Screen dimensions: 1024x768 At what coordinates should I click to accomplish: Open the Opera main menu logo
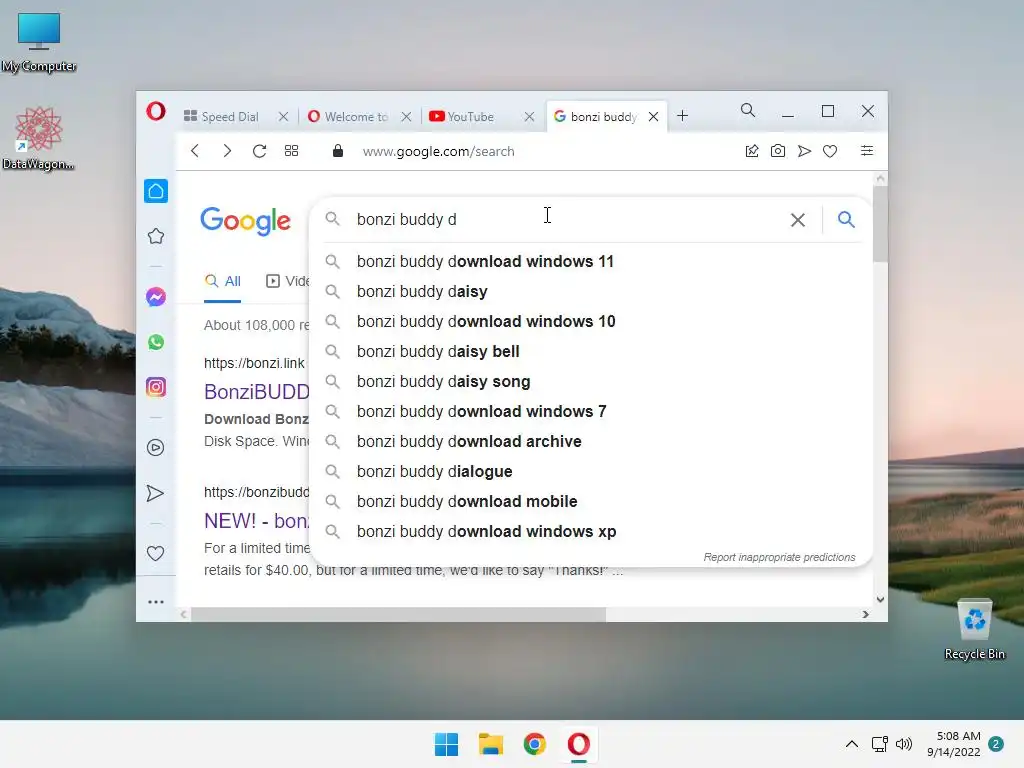(x=155, y=112)
